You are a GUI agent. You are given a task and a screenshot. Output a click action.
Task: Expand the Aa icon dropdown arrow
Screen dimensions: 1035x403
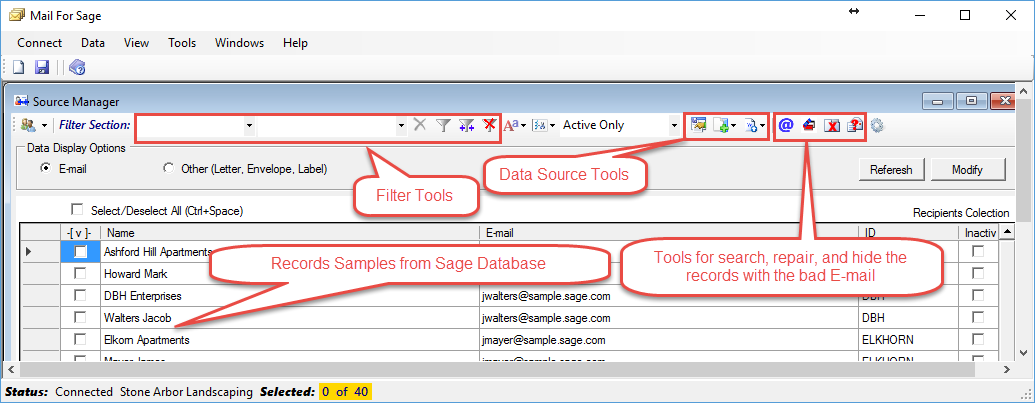pos(523,125)
